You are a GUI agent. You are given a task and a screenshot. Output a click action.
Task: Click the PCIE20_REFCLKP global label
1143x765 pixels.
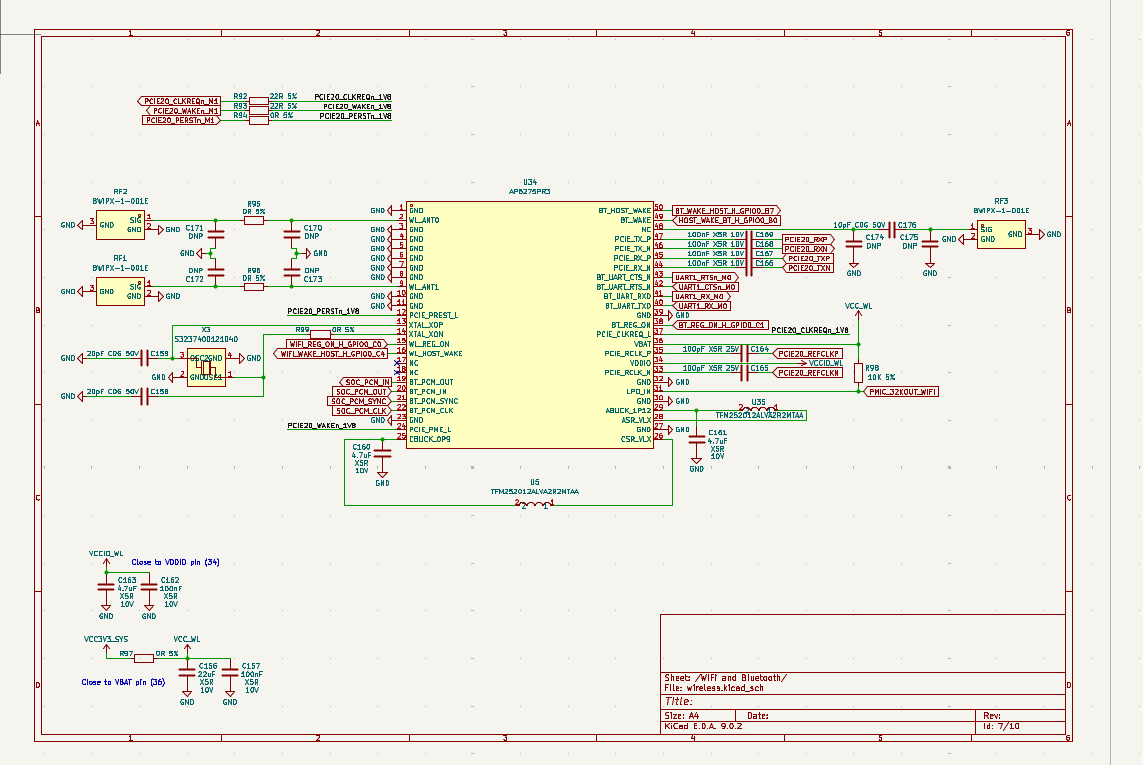click(x=809, y=354)
